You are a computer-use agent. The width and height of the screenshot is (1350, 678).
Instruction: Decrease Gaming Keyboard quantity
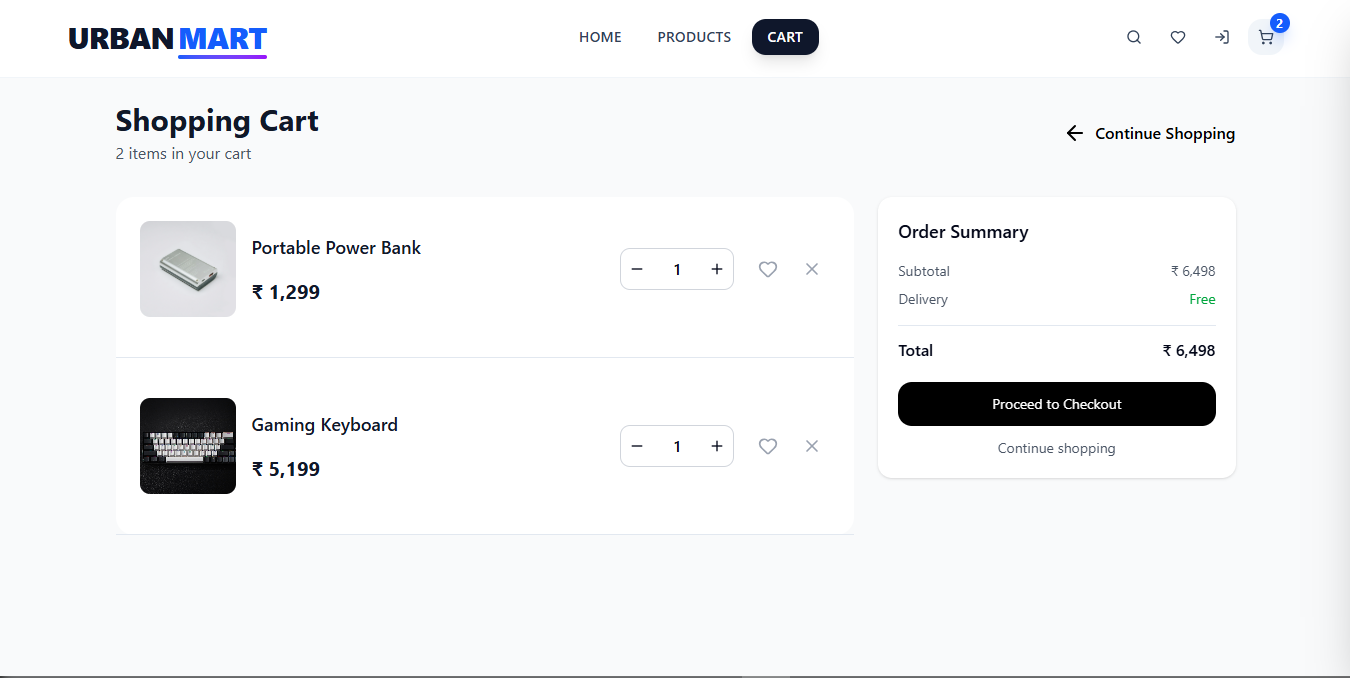coord(637,446)
